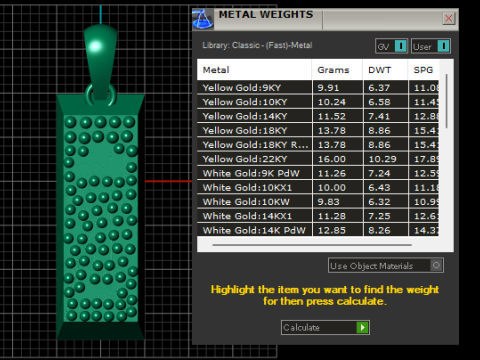Select the Yellow Gold:14KY row
This screenshot has width=480, height=360.
318,116
